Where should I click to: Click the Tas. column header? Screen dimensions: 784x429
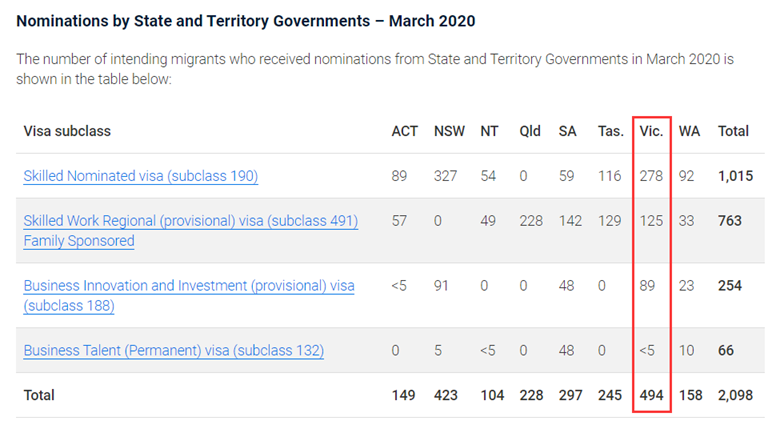pyautogui.click(x=610, y=132)
